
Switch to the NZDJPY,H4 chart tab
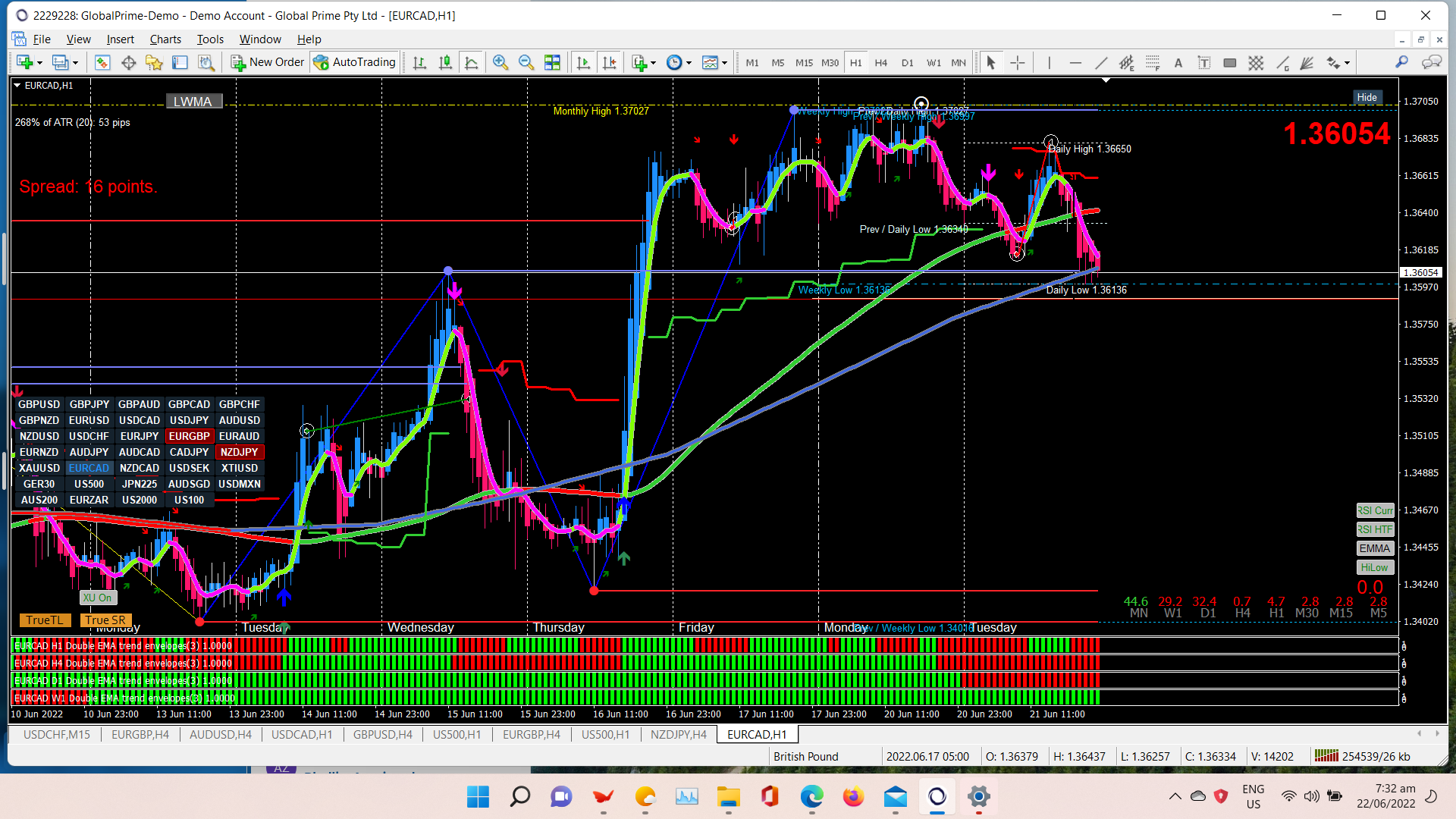[678, 734]
